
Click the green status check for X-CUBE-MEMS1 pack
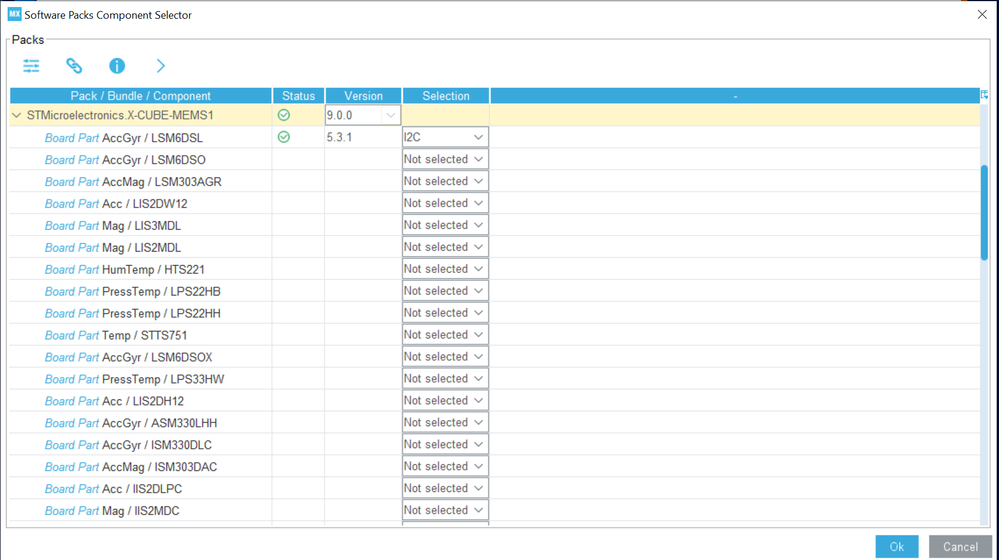tap(284, 115)
